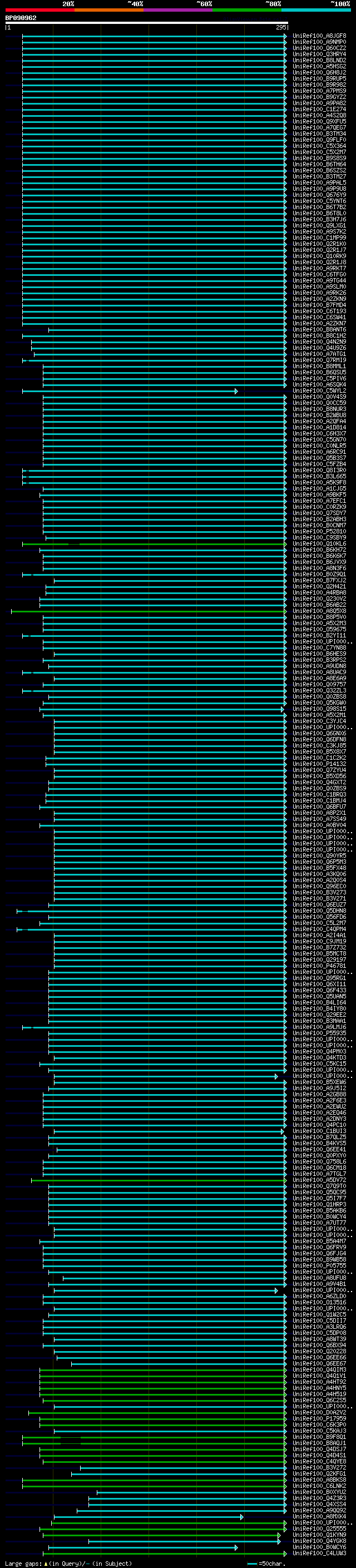Click the cyan ~100% identity legend bar
Screen dimensions: 356x1568
pyautogui.click(x=316, y=10)
